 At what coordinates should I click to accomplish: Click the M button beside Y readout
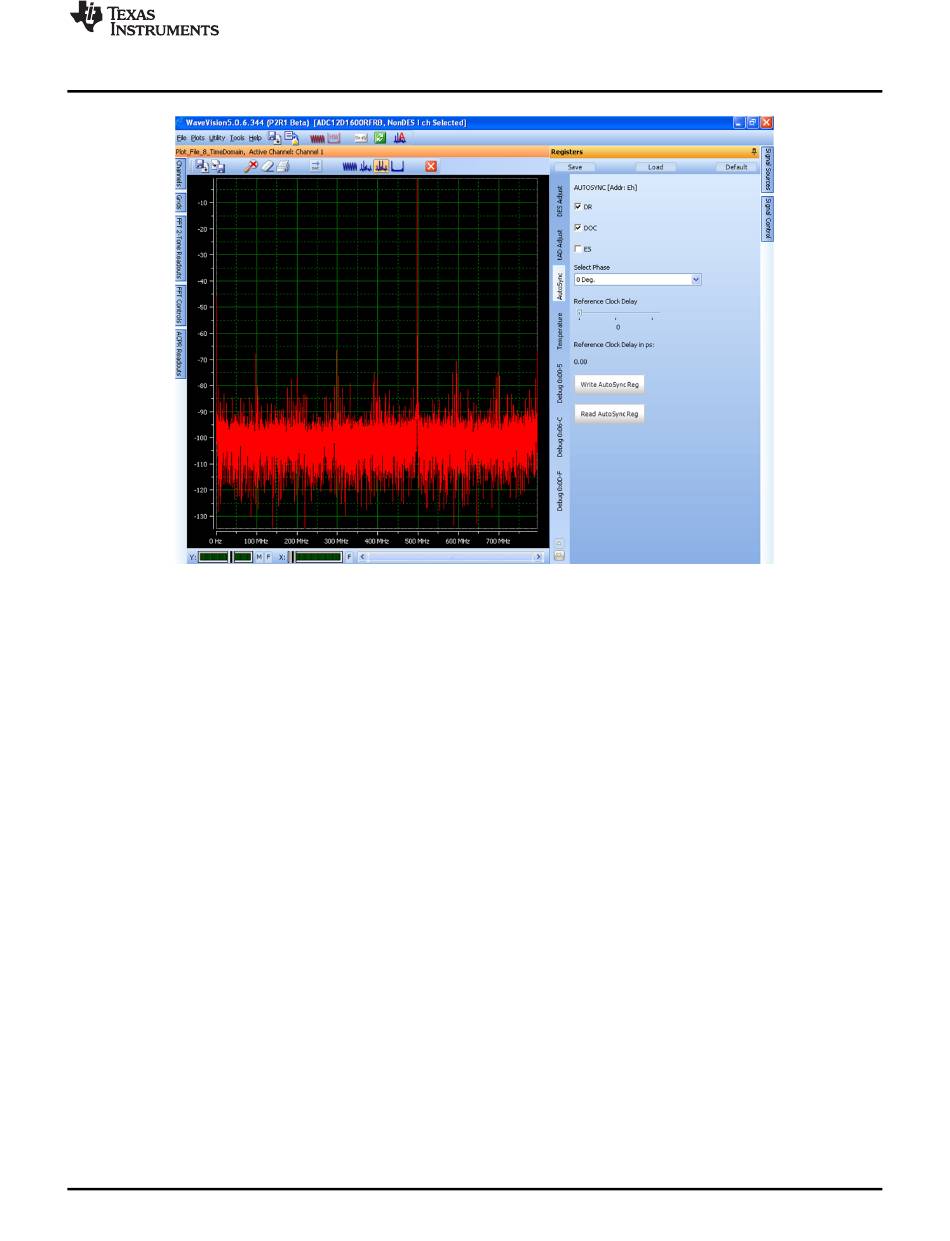point(258,557)
